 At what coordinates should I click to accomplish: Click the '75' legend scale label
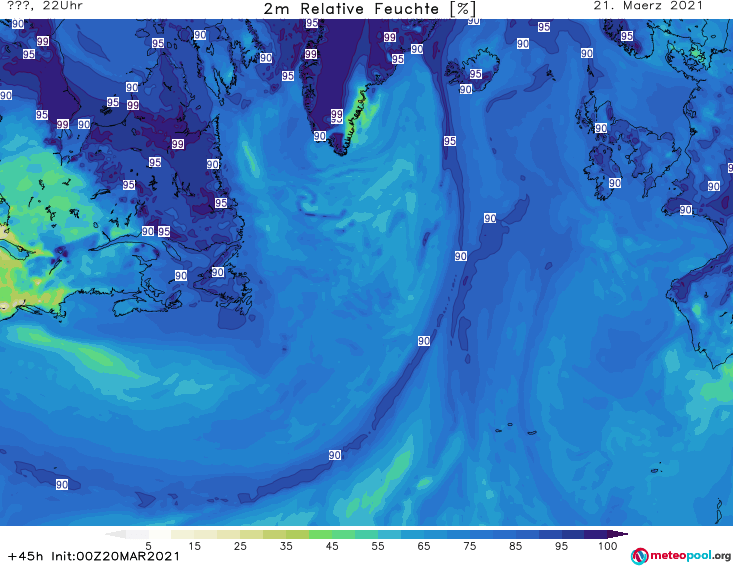[470, 546]
